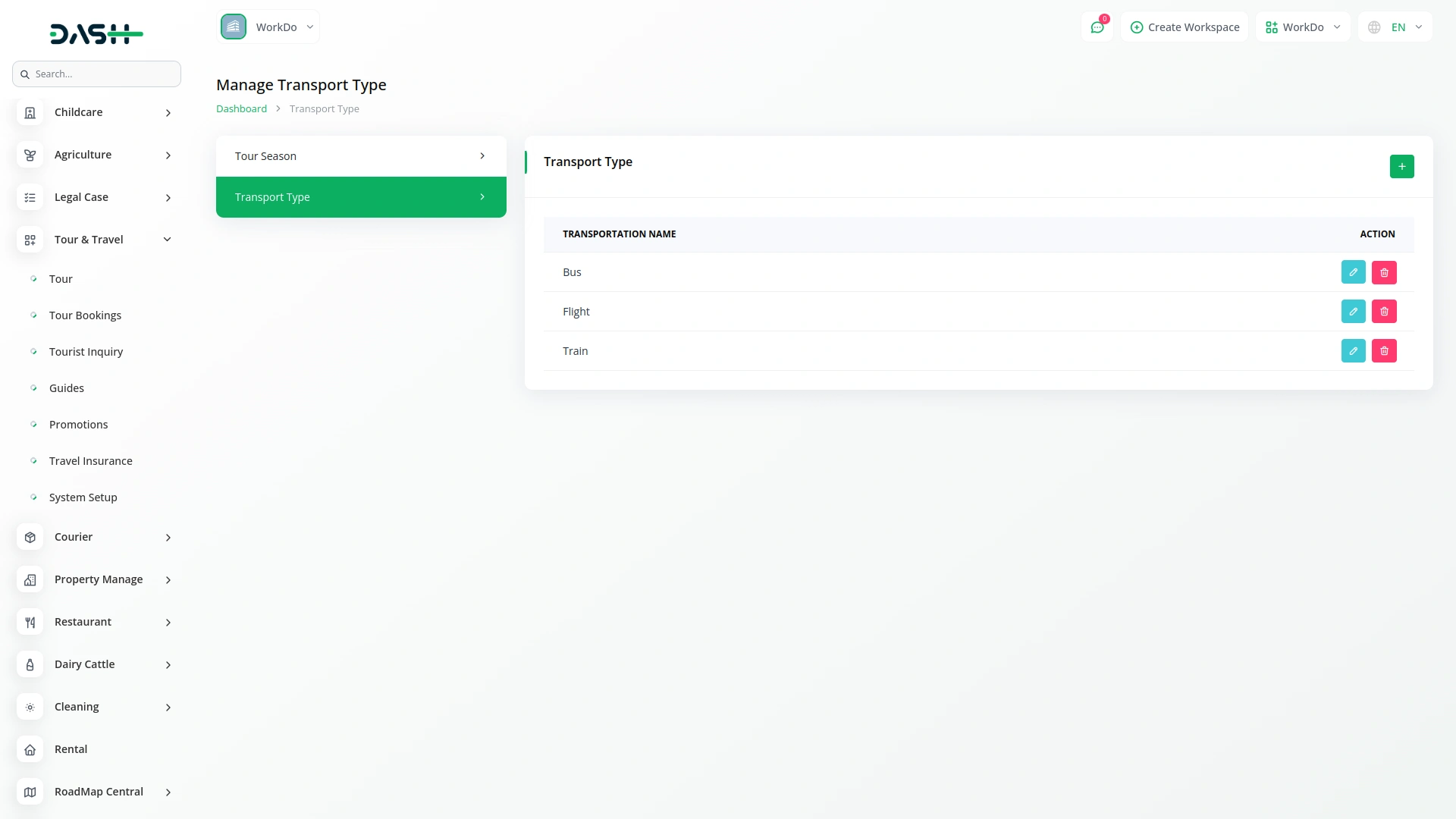
Task: Click the RoadMap Central map icon
Action: [x=30, y=792]
